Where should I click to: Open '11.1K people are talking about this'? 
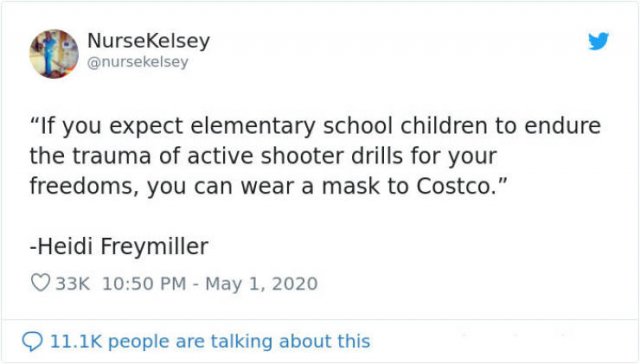point(210,341)
